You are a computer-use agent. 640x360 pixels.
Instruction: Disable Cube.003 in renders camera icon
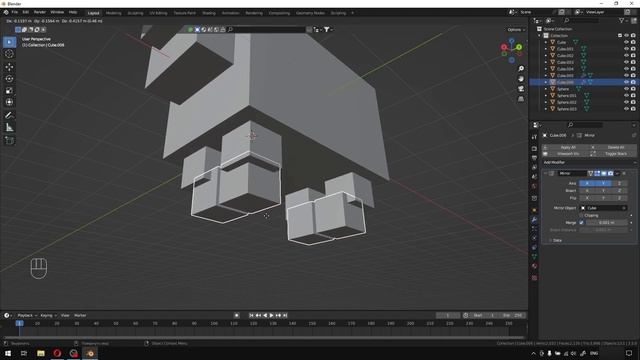click(633, 62)
